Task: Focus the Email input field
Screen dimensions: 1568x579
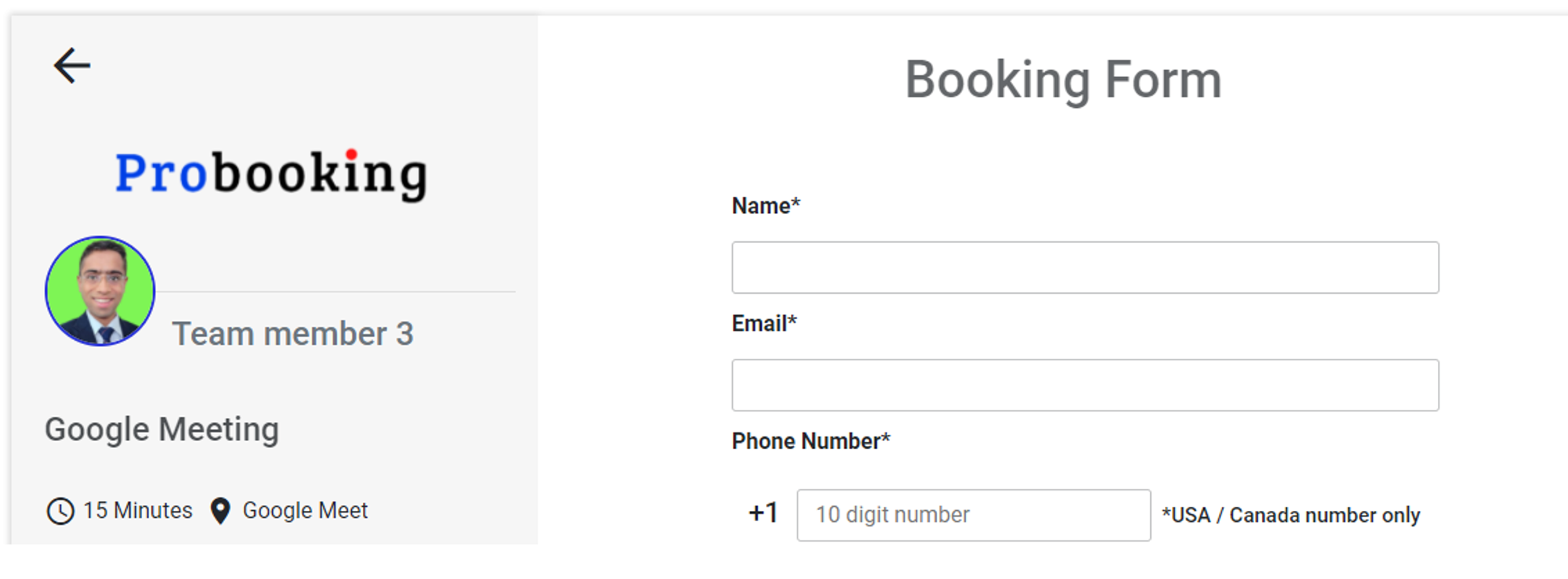Action: [x=1085, y=385]
